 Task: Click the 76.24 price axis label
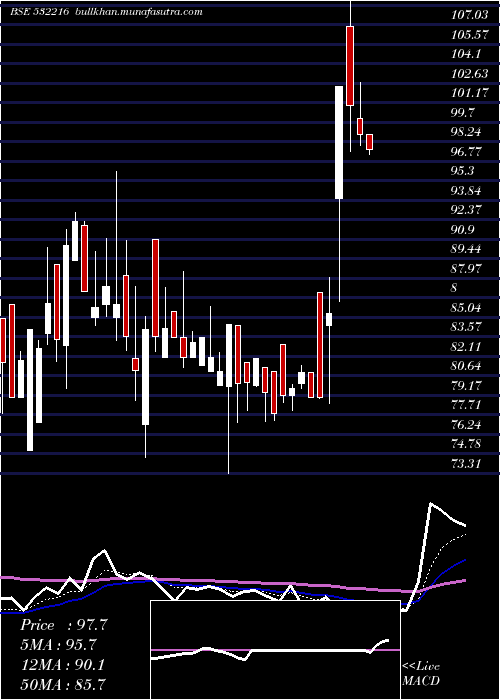coord(466,425)
